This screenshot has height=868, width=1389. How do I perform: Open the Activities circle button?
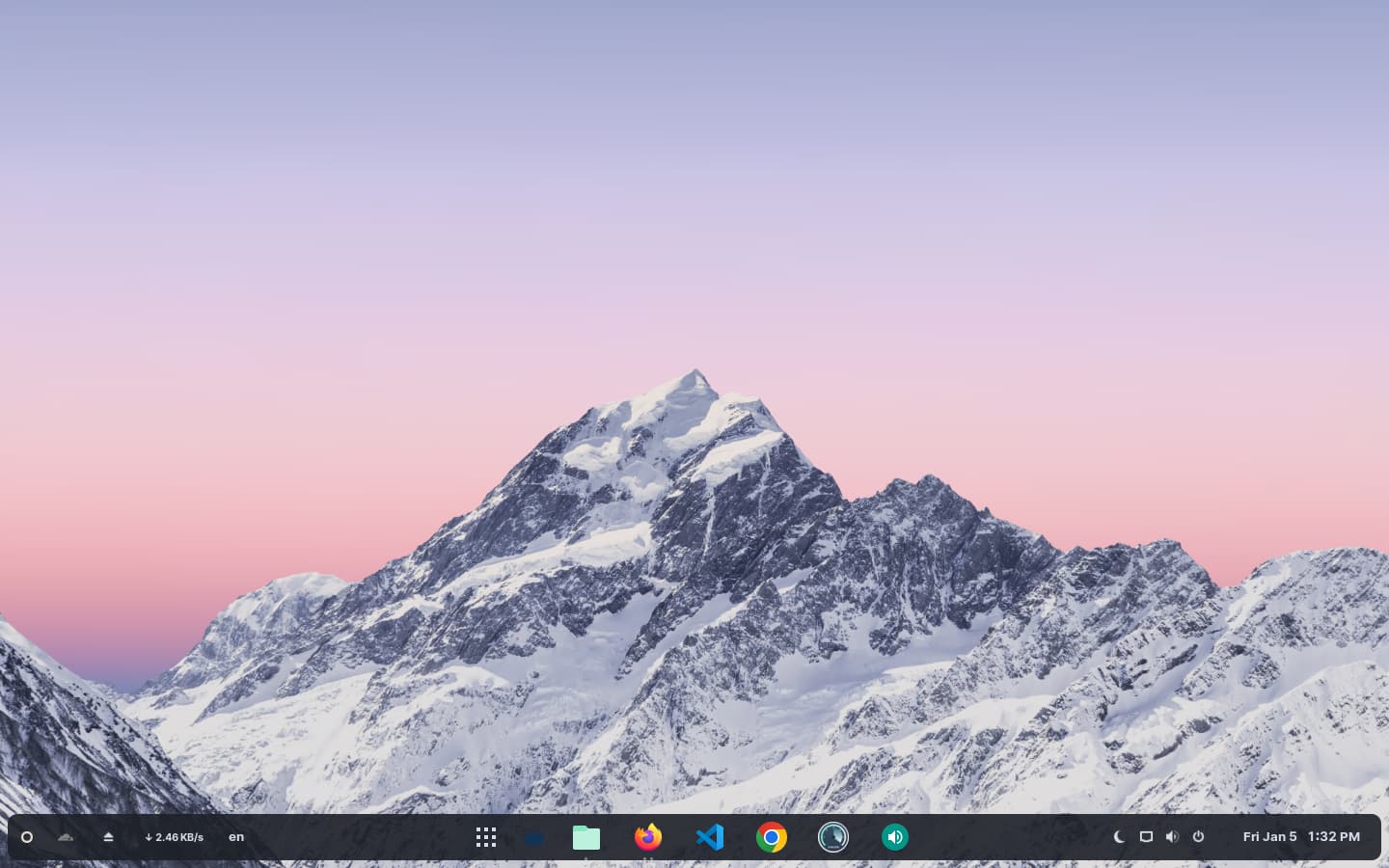[27, 837]
